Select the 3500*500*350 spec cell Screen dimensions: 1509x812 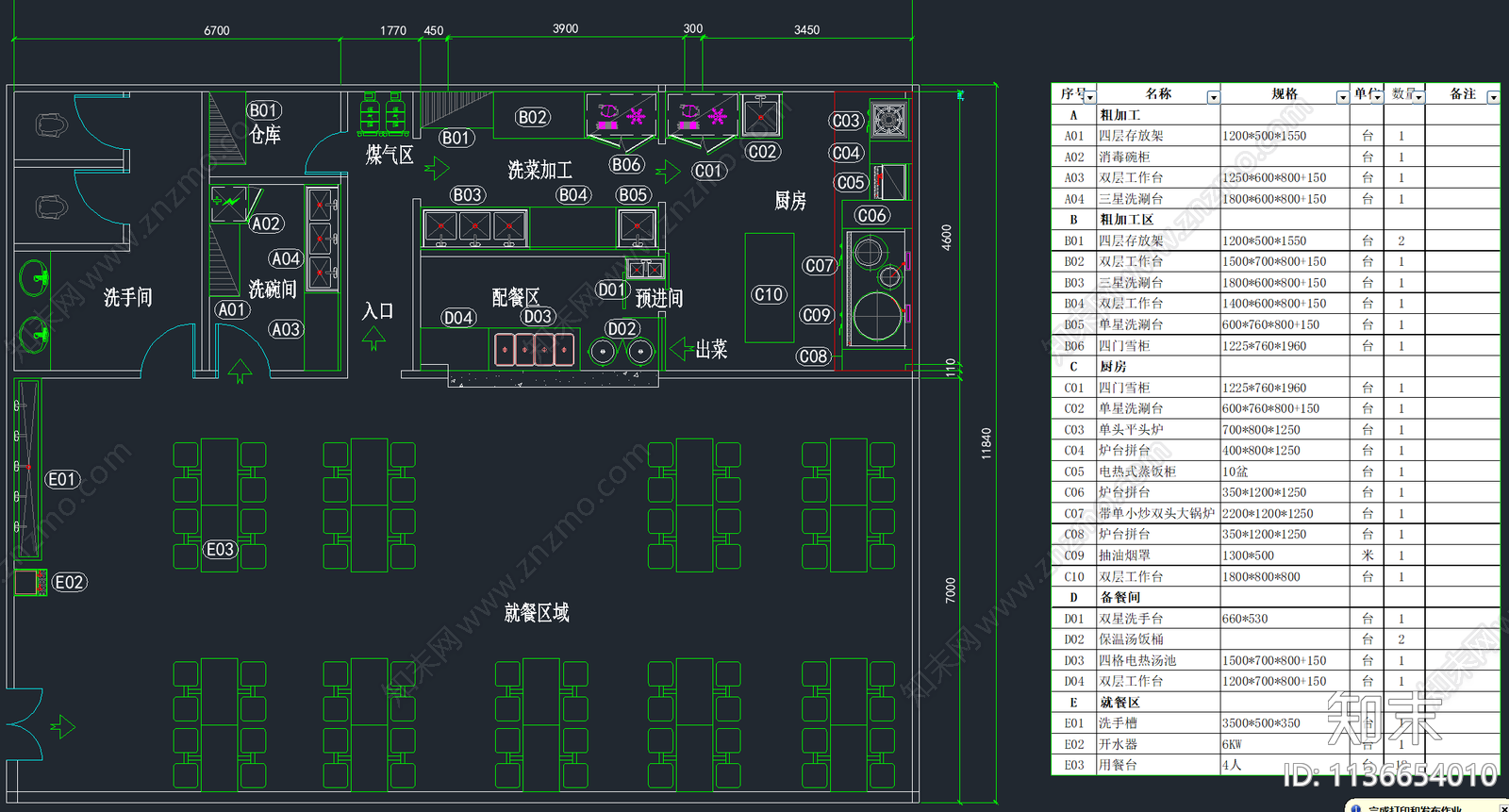coord(1285,723)
